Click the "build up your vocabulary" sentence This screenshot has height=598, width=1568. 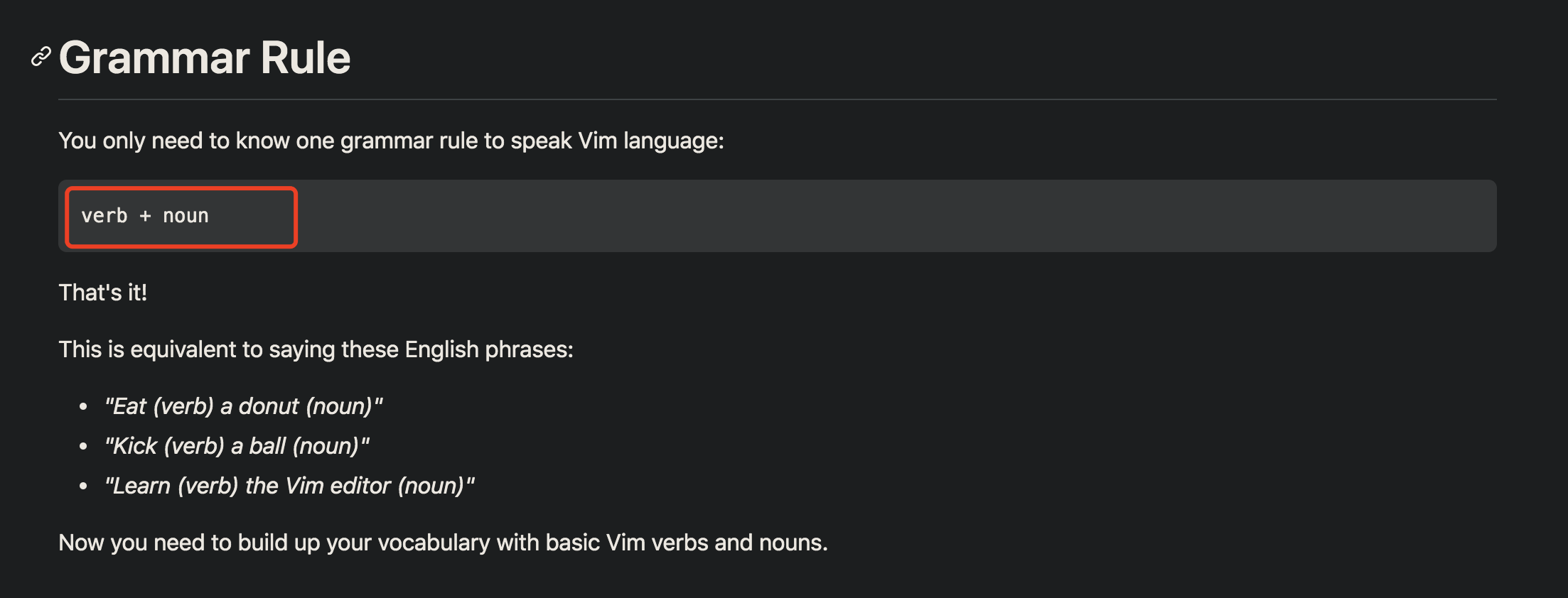(444, 543)
